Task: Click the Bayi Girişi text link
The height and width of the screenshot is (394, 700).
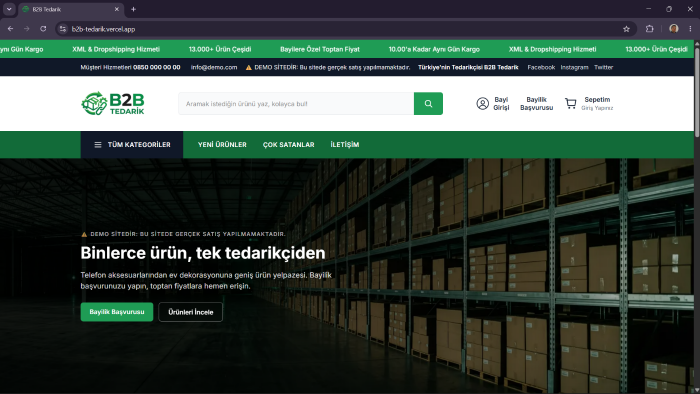Action: click(501, 104)
